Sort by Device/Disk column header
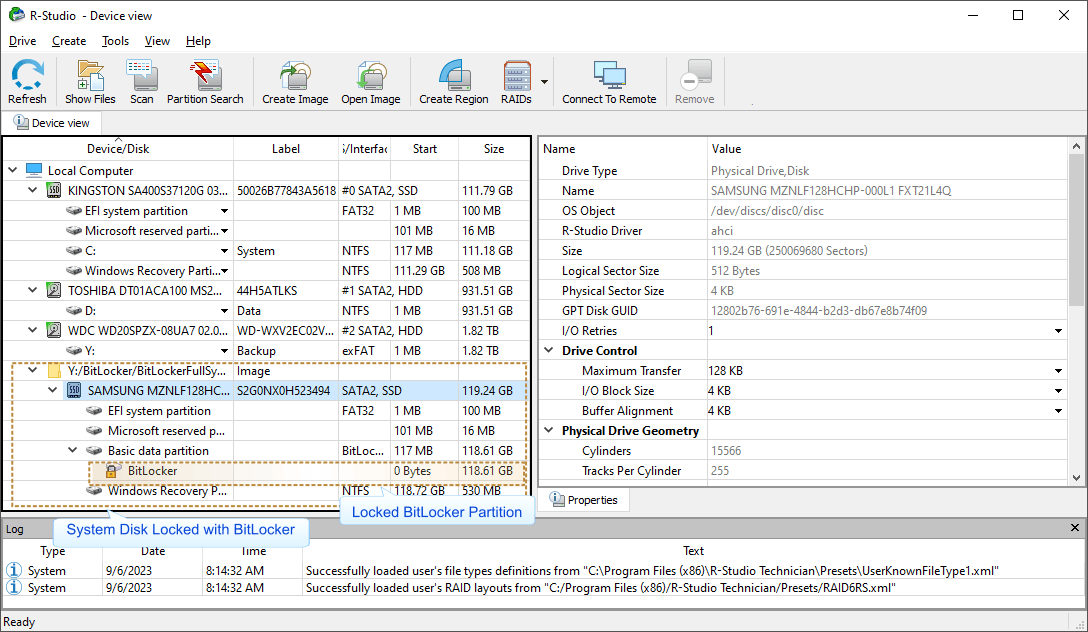 coord(118,148)
